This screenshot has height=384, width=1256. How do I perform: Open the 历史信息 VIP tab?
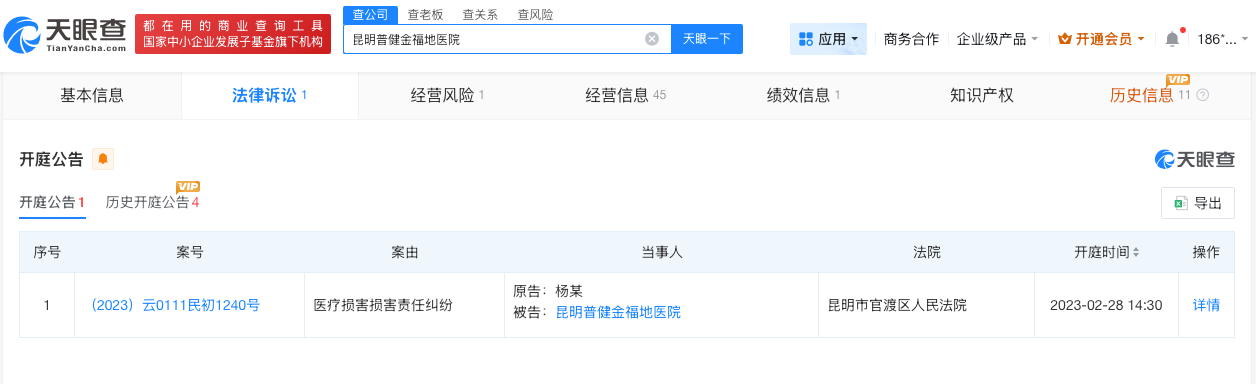[x=1159, y=96]
